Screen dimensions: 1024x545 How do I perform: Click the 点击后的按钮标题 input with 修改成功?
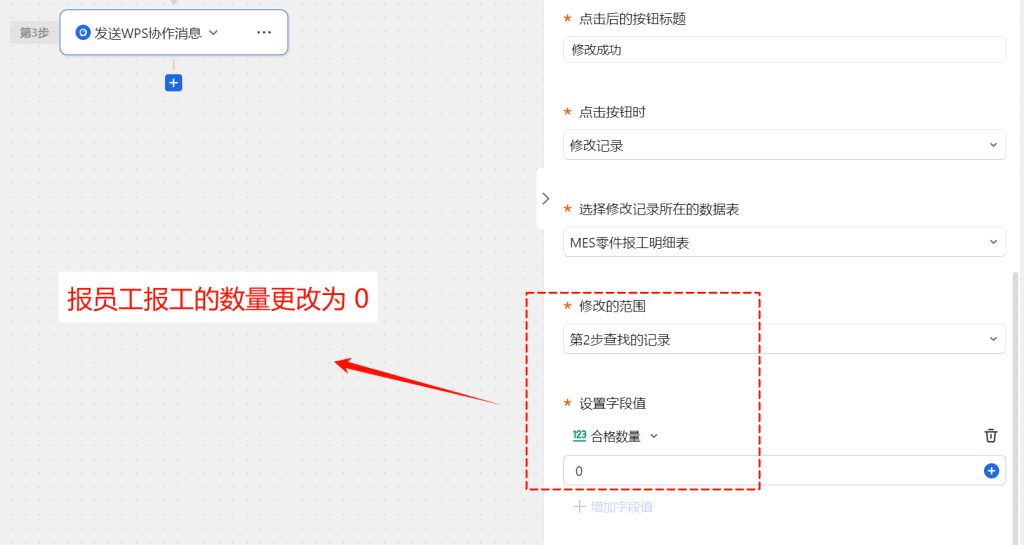coord(784,50)
